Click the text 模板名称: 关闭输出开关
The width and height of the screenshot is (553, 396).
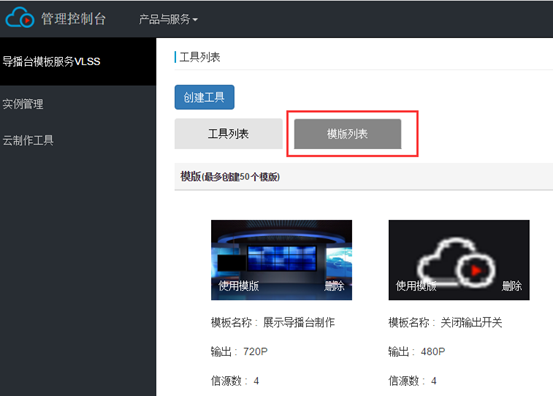click(x=445, y=322)
